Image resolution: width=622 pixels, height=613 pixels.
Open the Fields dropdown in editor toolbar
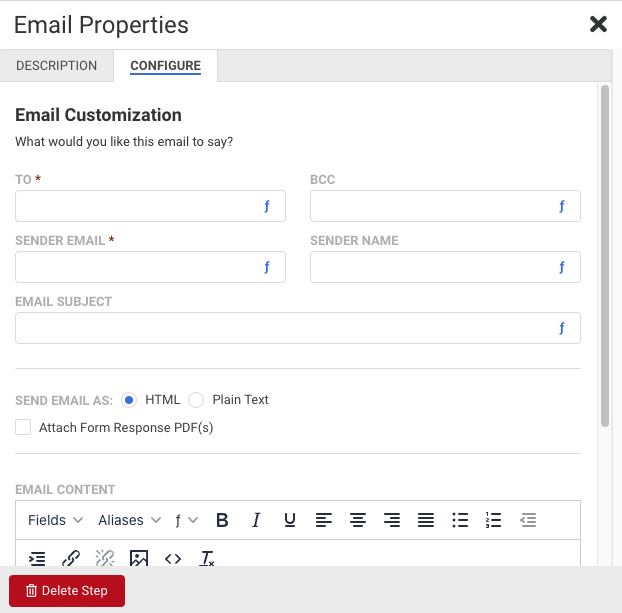(x=55, y=520)
